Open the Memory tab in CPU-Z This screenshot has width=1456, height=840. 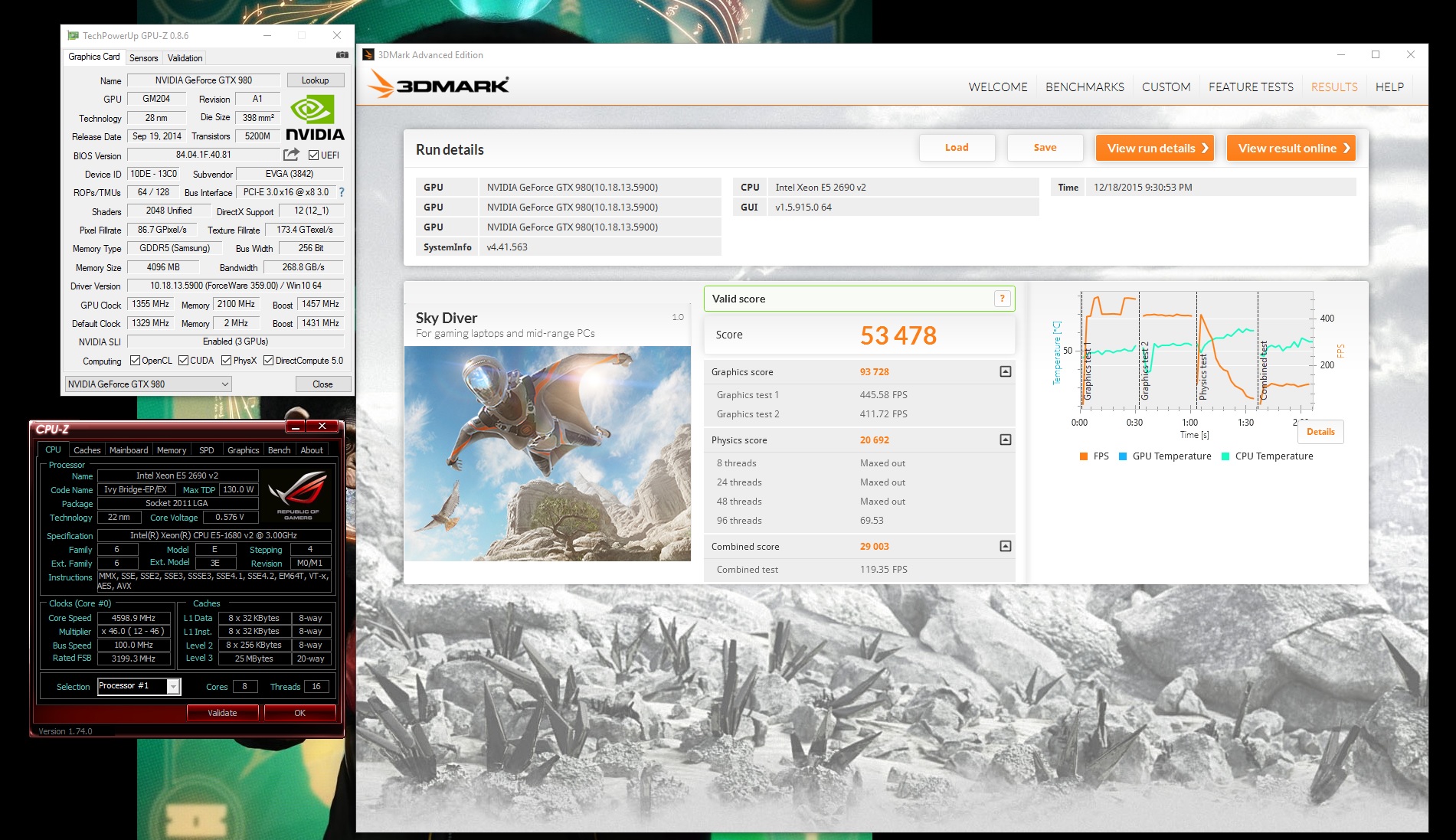[x=171, y=450]
